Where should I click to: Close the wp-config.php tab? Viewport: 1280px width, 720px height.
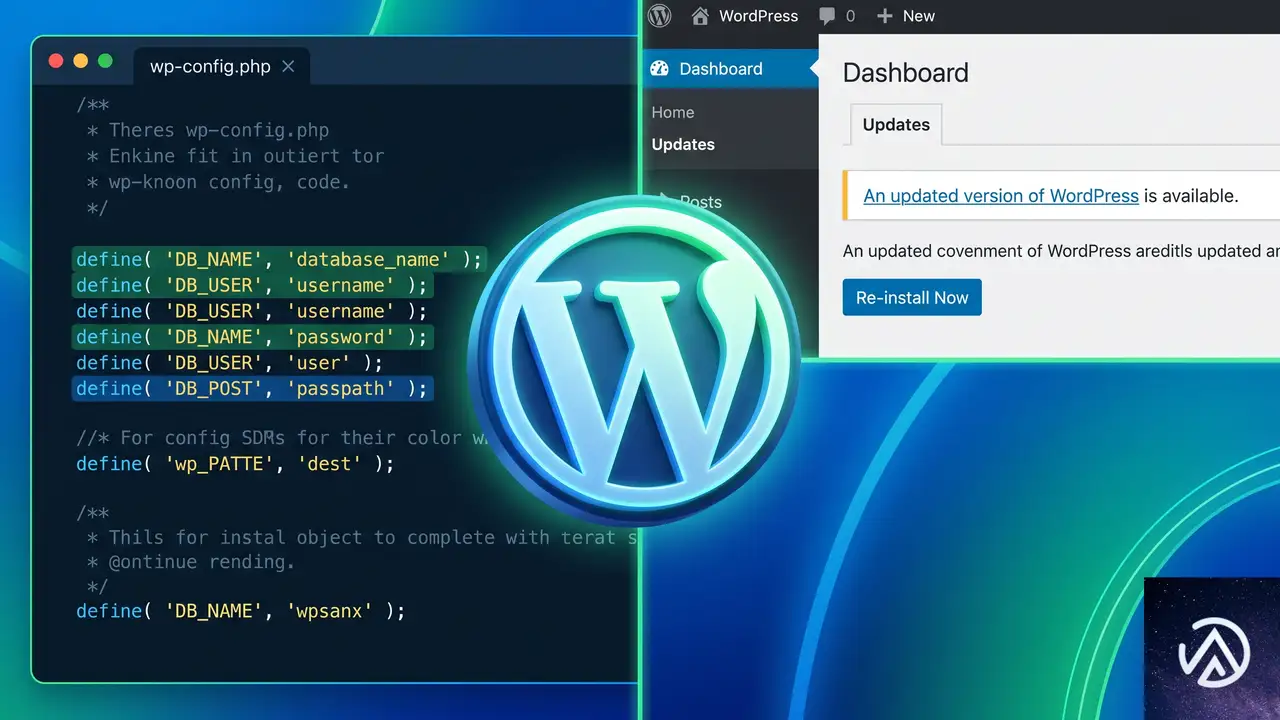click(288, 67)
